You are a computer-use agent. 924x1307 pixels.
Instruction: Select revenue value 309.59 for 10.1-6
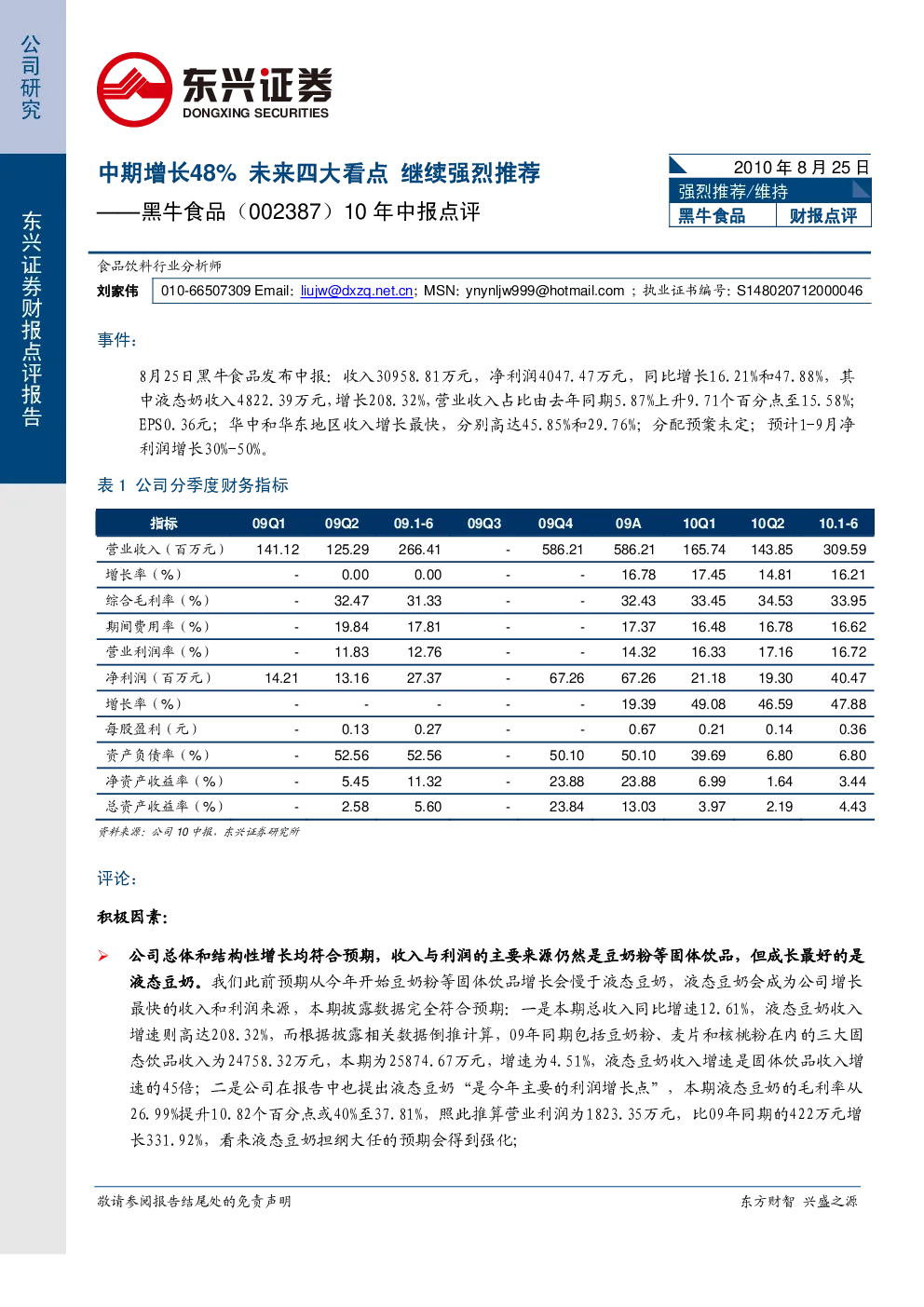[845, 550]
